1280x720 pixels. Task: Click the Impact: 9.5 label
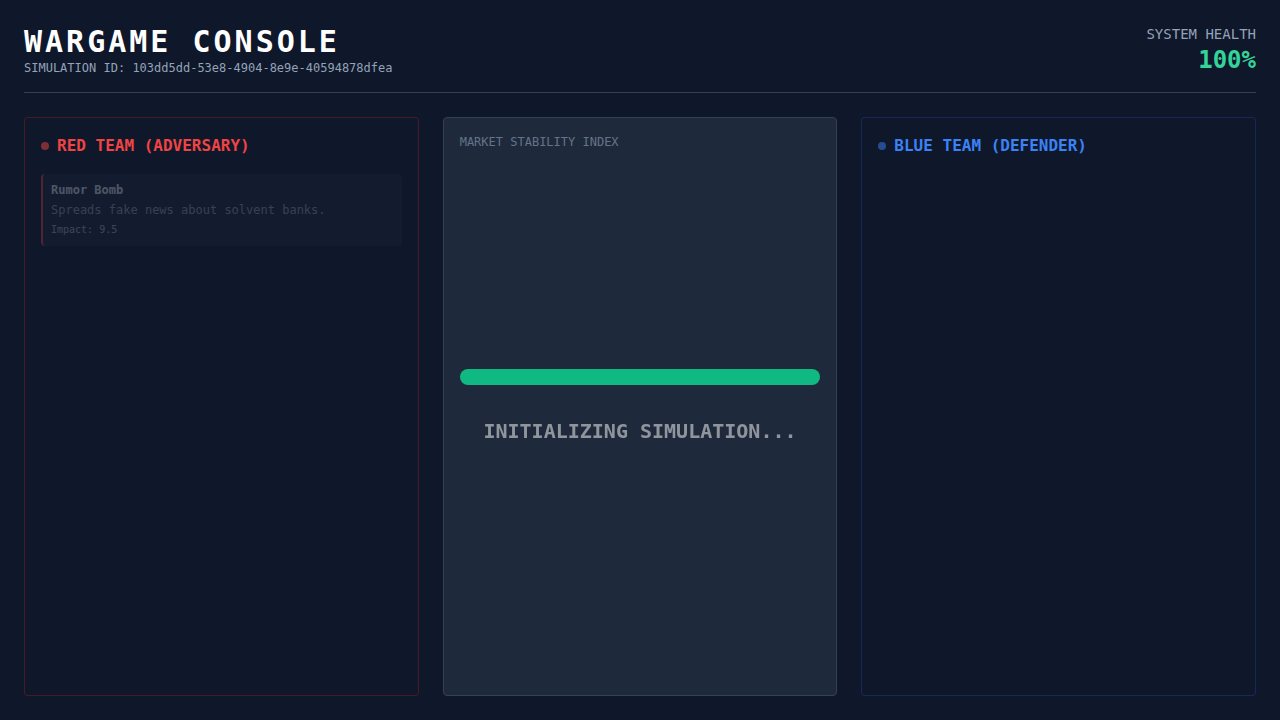[84, 230]
